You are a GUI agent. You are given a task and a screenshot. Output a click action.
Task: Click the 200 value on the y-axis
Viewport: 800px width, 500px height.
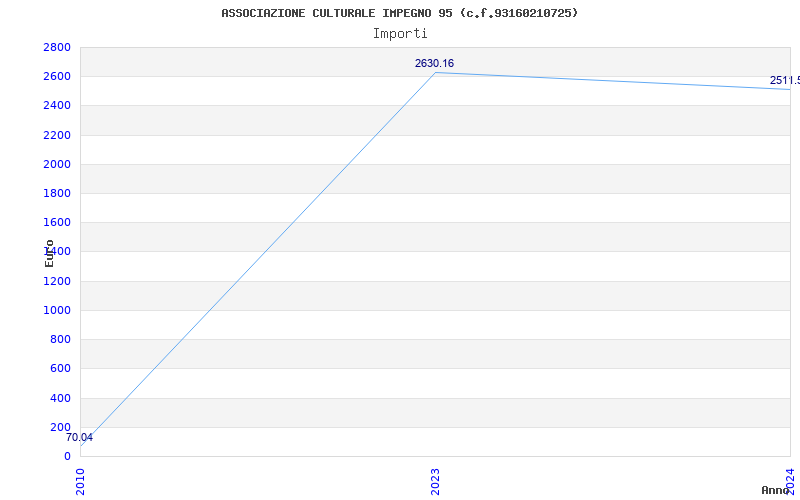tap(60, 427)
